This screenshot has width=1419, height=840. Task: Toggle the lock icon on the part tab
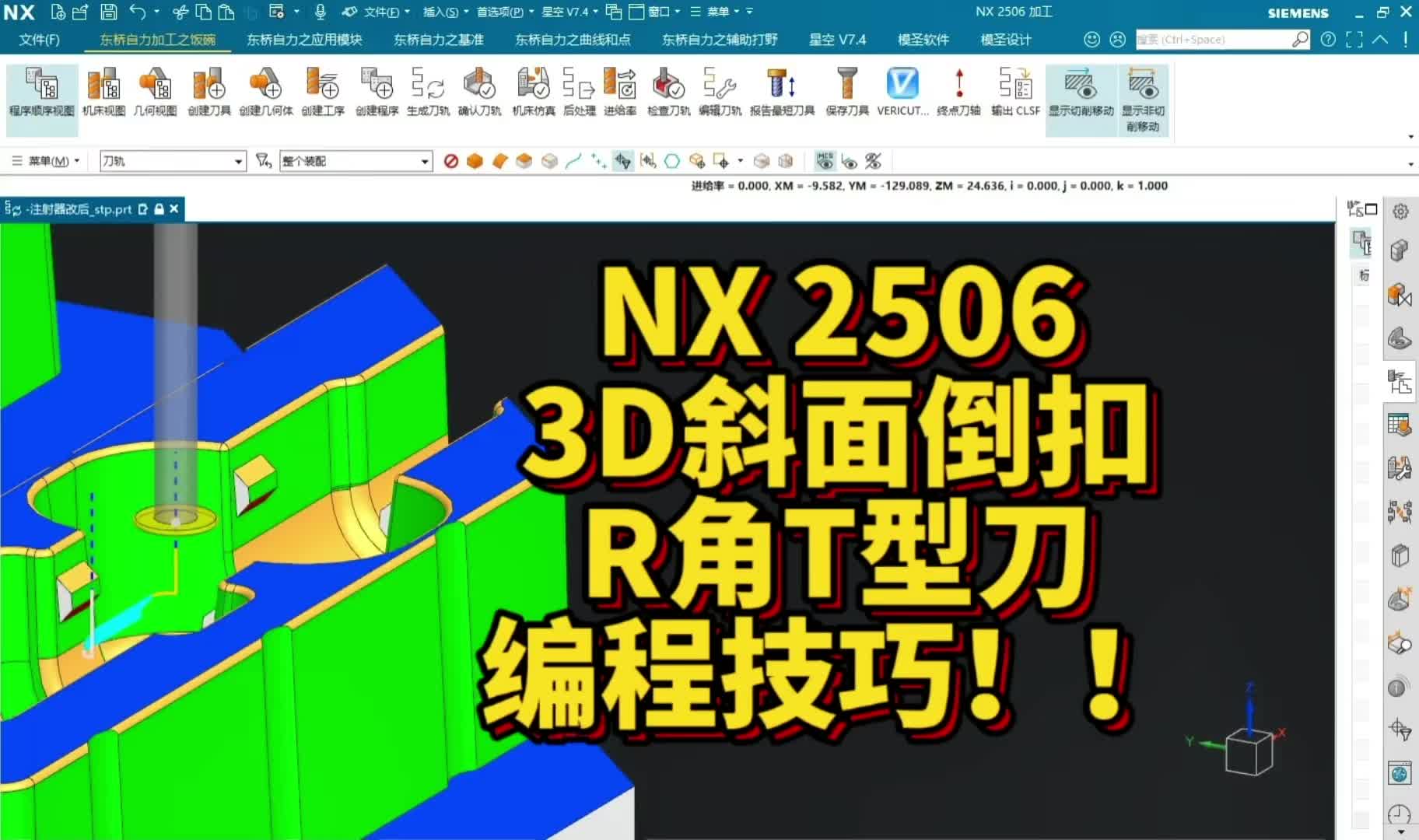159,209
